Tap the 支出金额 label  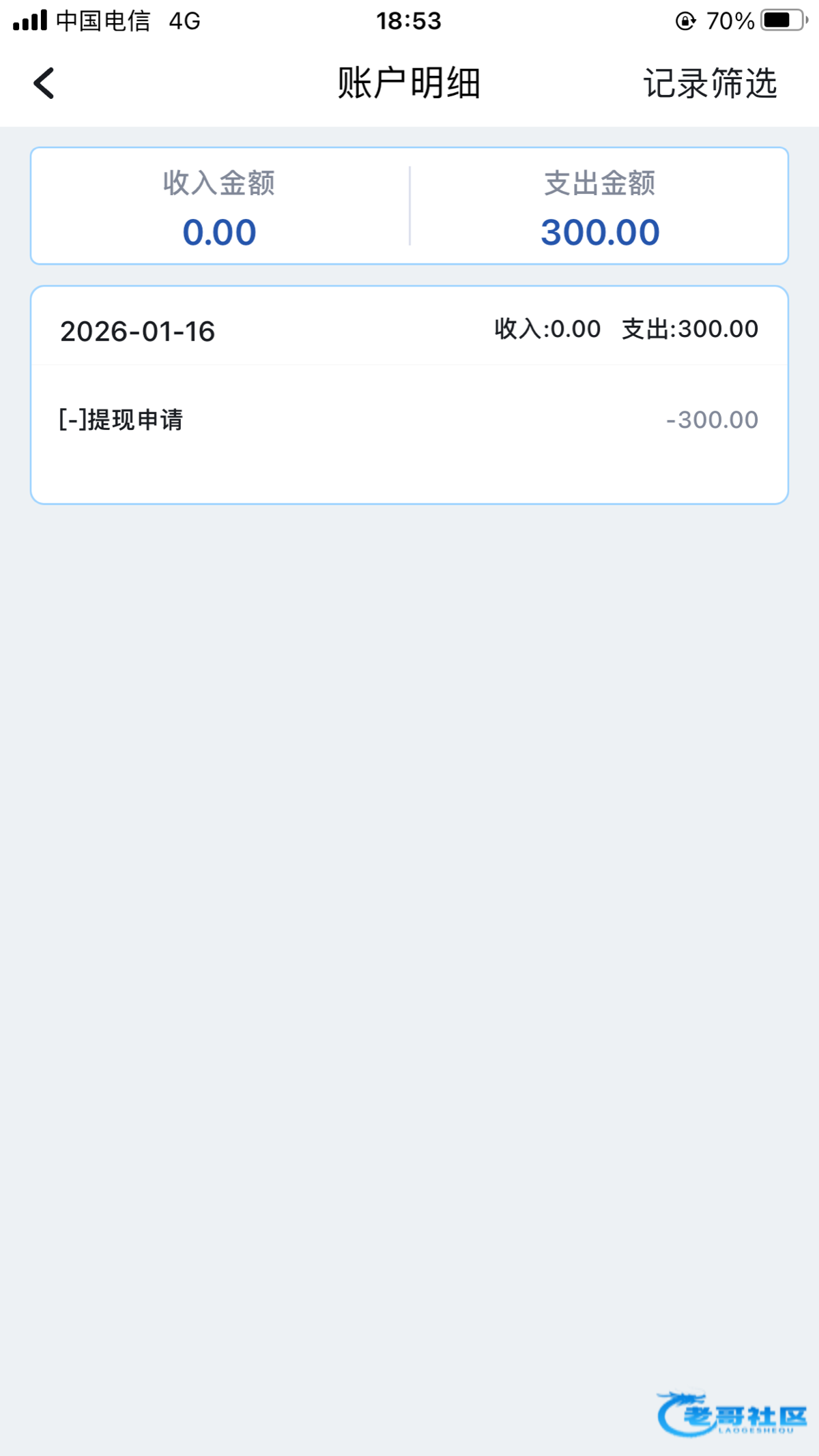tap(600, 183)
